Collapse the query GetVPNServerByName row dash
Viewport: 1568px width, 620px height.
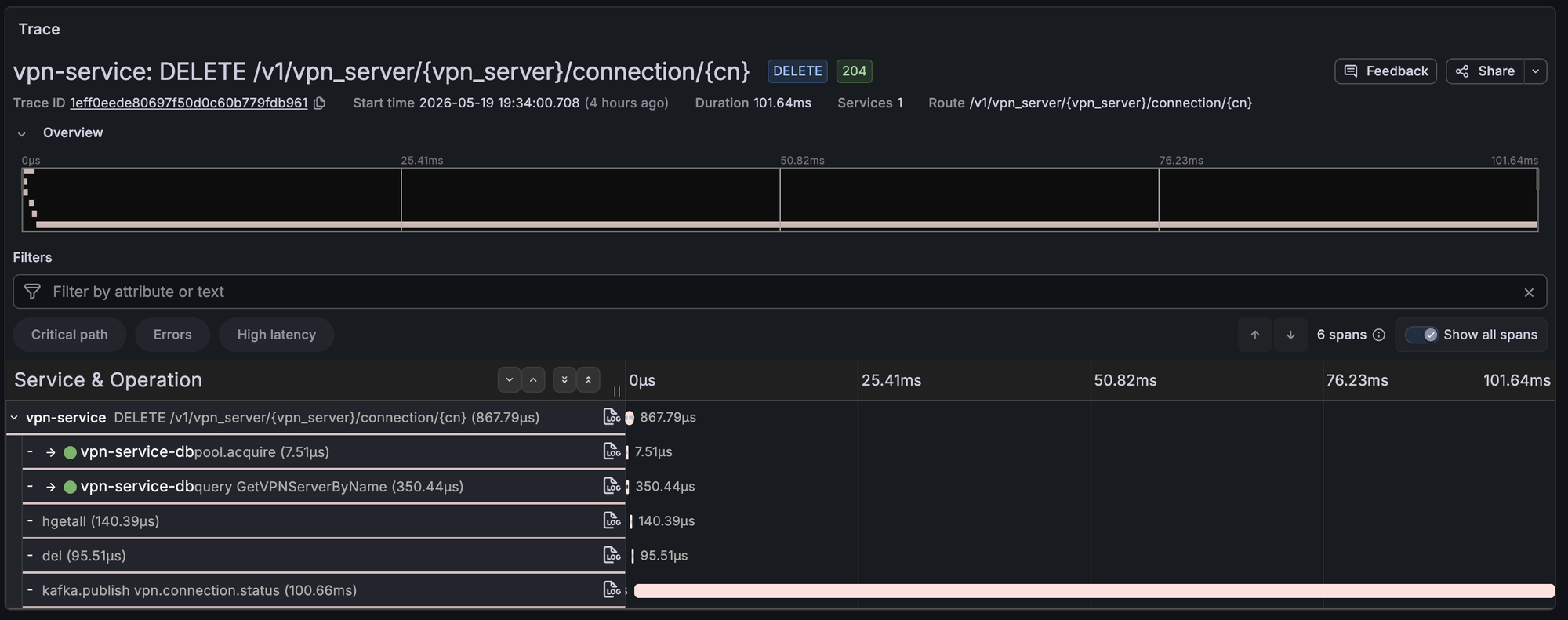click(30, 486)
